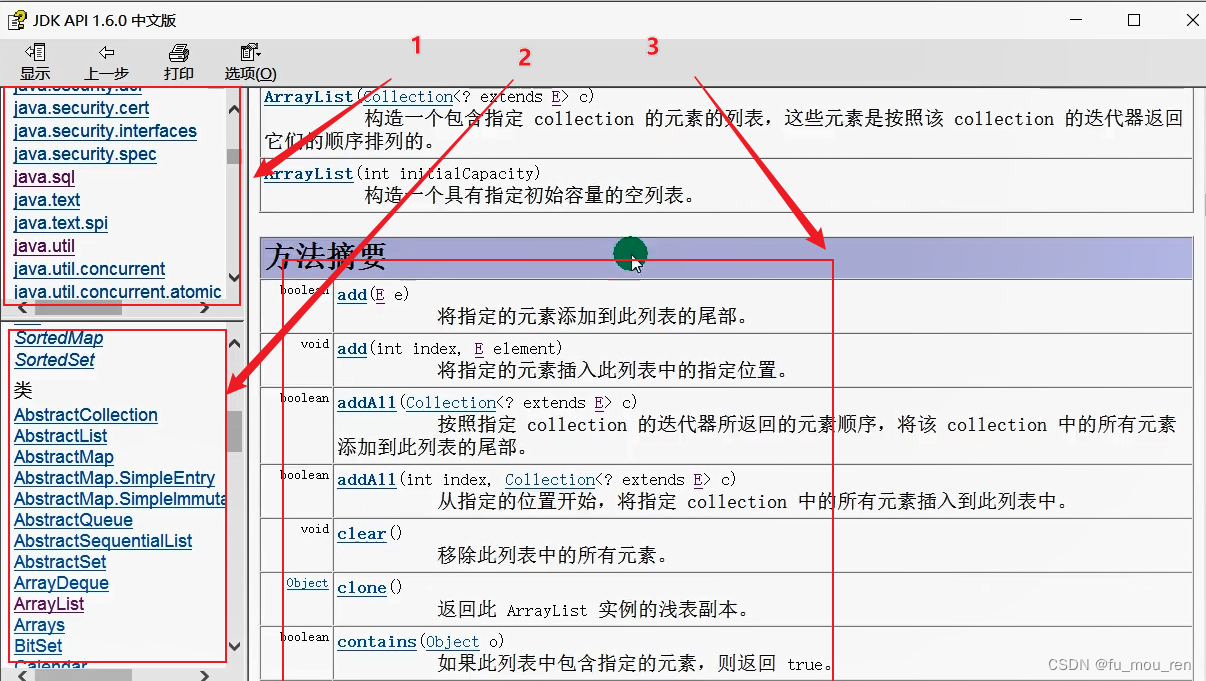Follow the add(E e) method link

coord(351,294)
